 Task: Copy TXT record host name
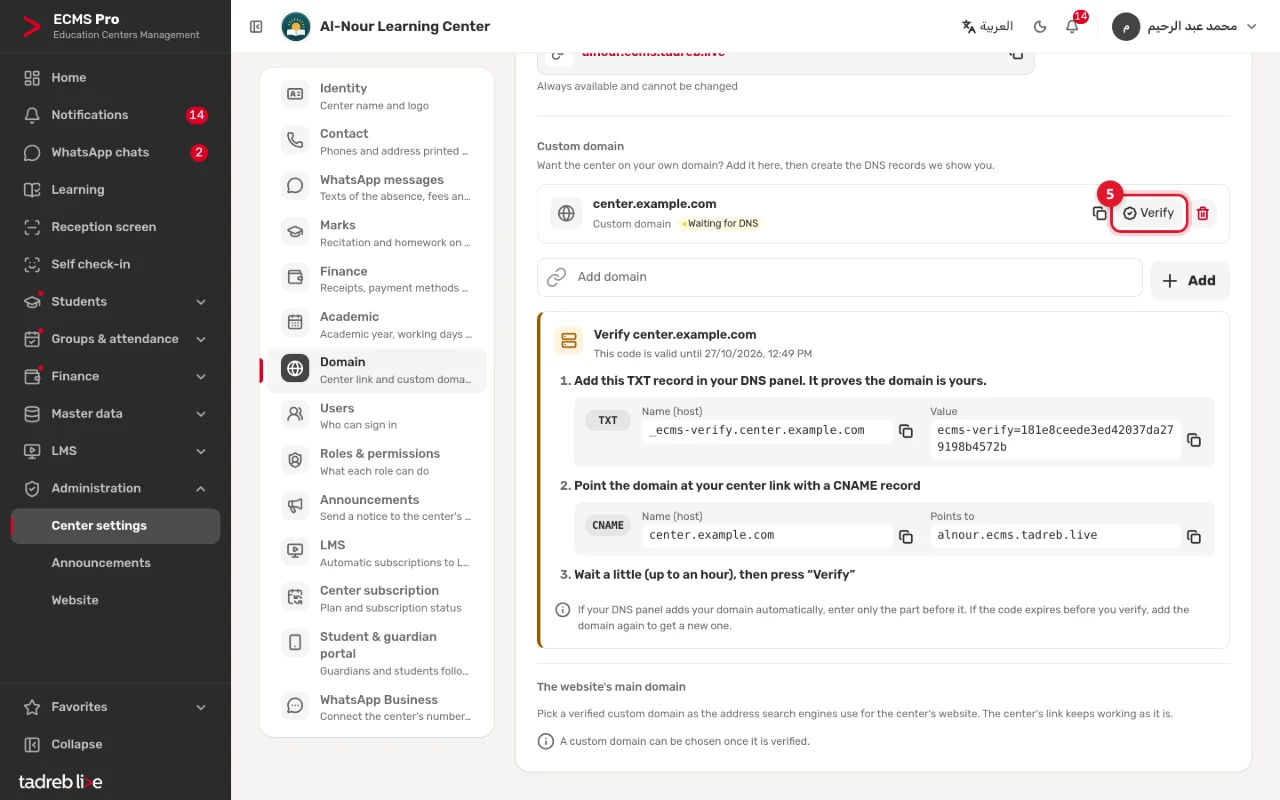[906, 431]
